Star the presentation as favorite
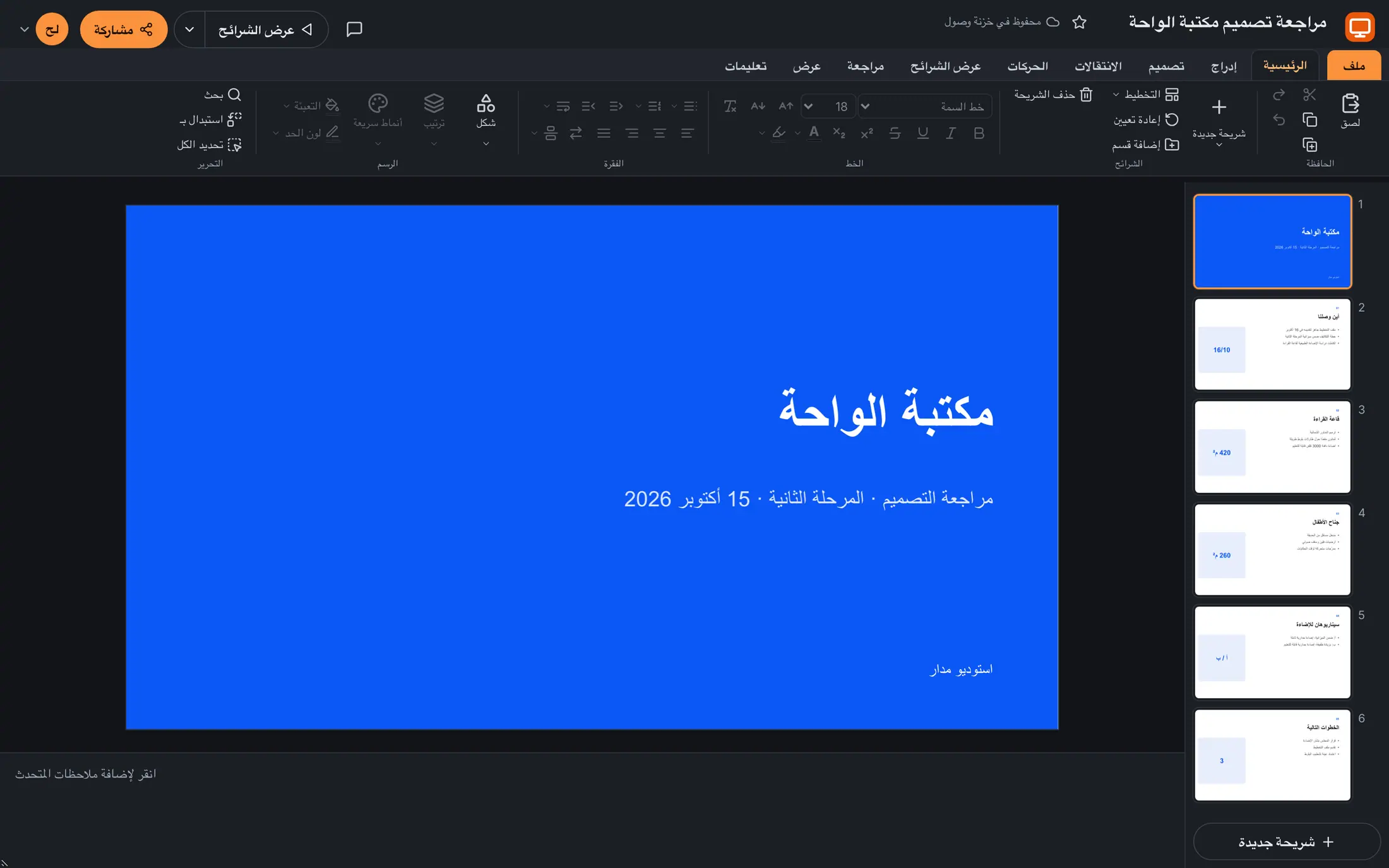The width and height of the screenshot is (1389, 868). pyautogui.click(x=1080, y=22)
